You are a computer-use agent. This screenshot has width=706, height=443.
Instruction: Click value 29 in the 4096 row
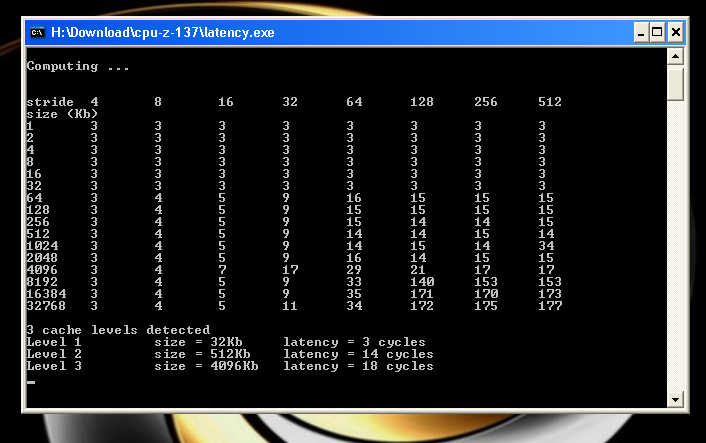[354, 270]
